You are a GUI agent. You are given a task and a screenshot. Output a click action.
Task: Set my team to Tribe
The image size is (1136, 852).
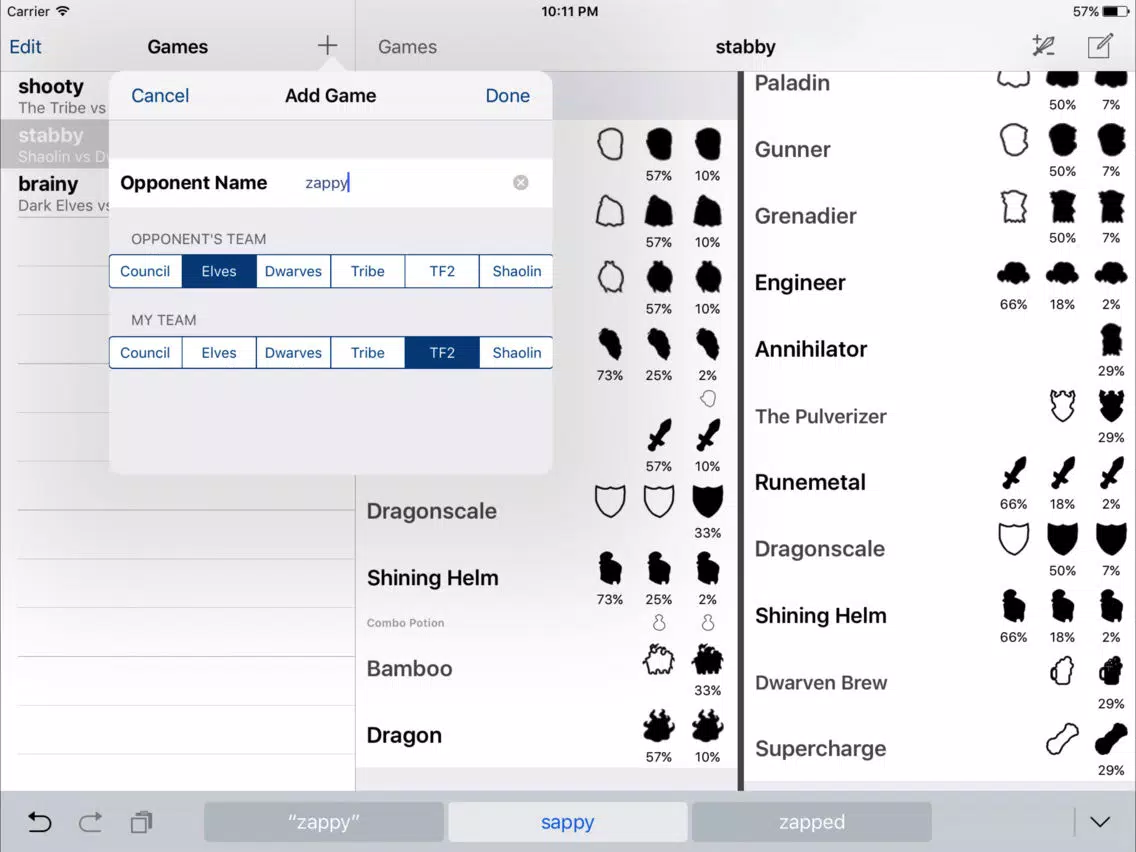pyautogui.click(x=367, y=352)
